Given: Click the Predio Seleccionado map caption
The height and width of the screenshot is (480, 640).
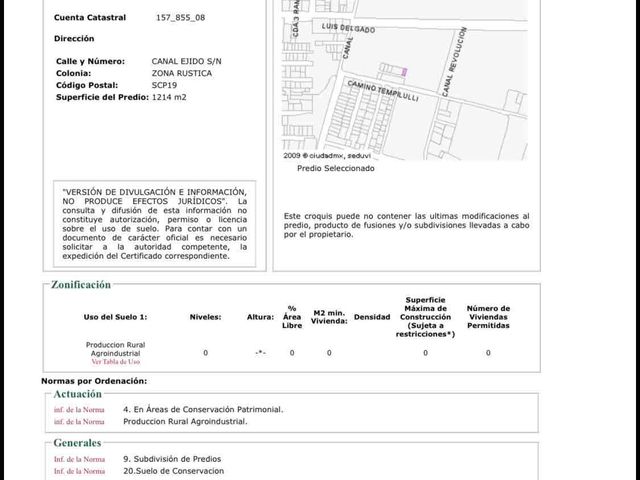Looking at the screenshot, I should (x=336, y=168).
